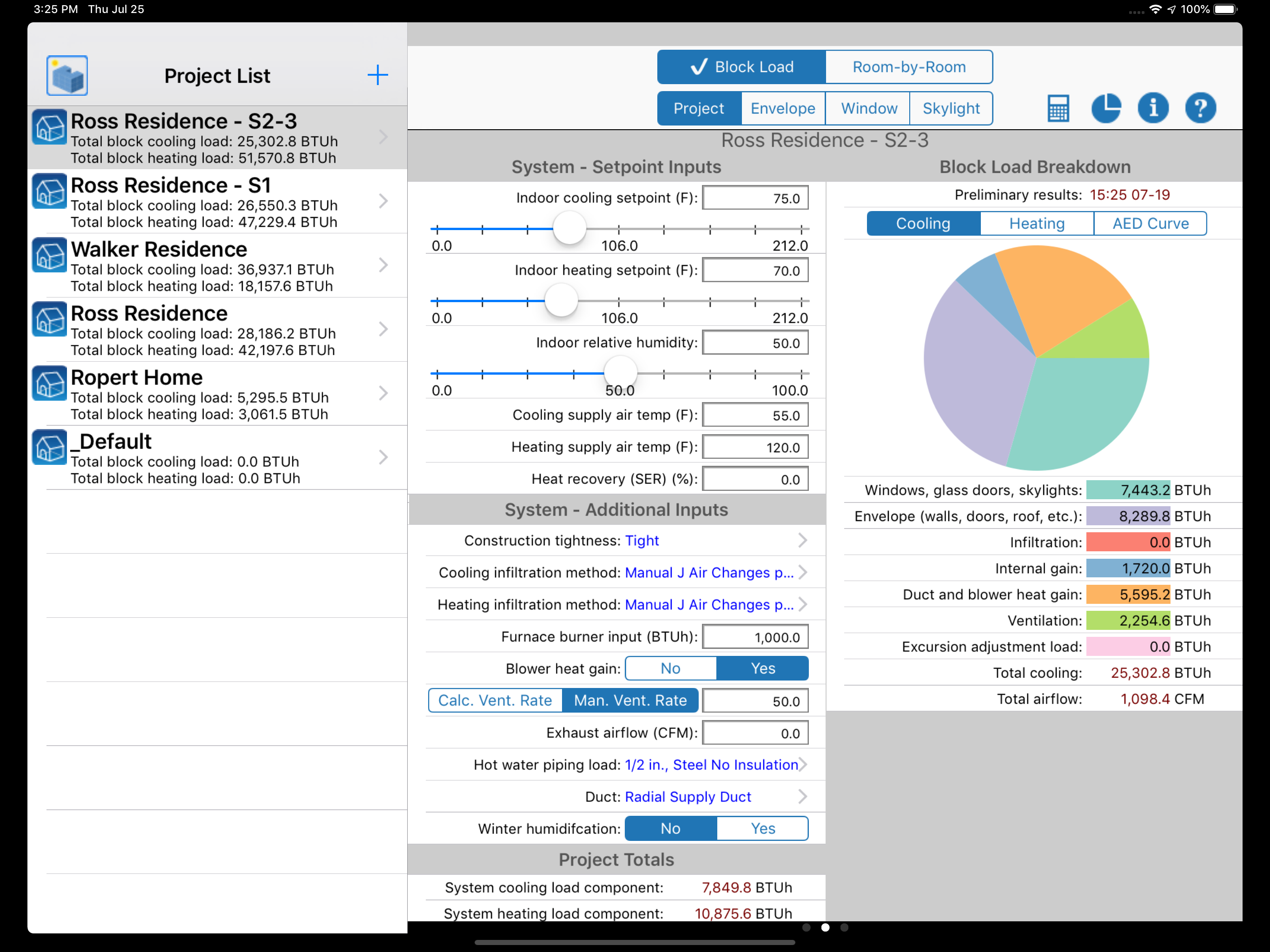Click the info (i) icon
The height and width of the screenshot is (952, 1270).
tap(1153, 108)
